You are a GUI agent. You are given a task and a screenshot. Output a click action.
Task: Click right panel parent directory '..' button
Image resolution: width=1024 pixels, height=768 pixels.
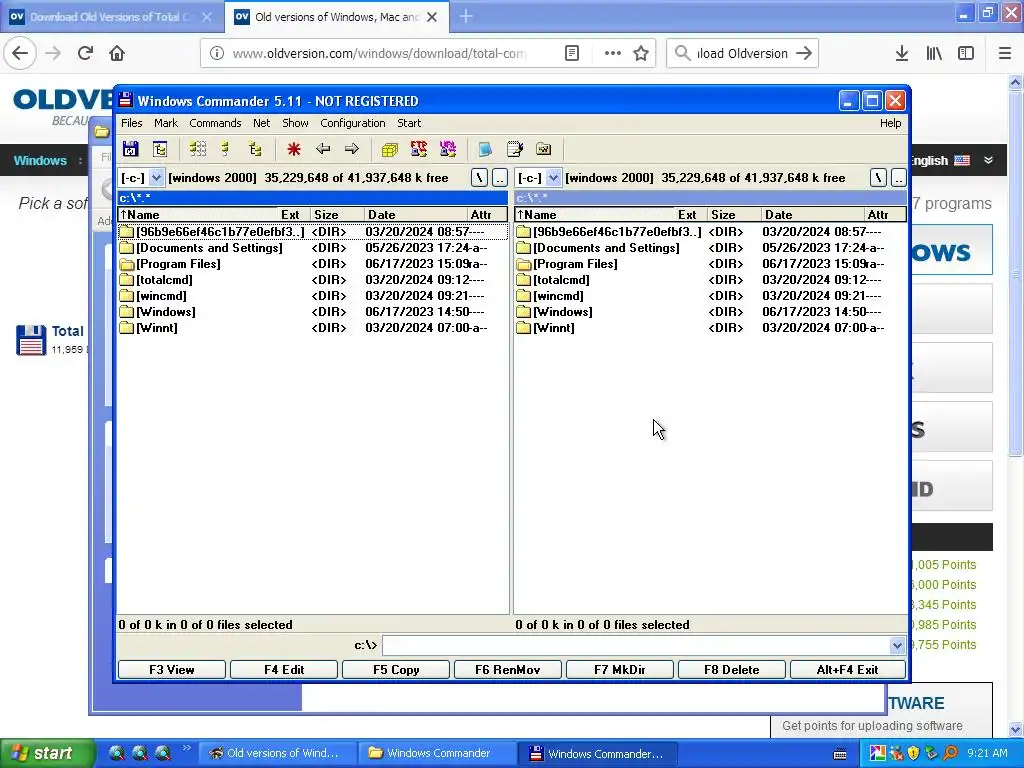pos(899,178)
